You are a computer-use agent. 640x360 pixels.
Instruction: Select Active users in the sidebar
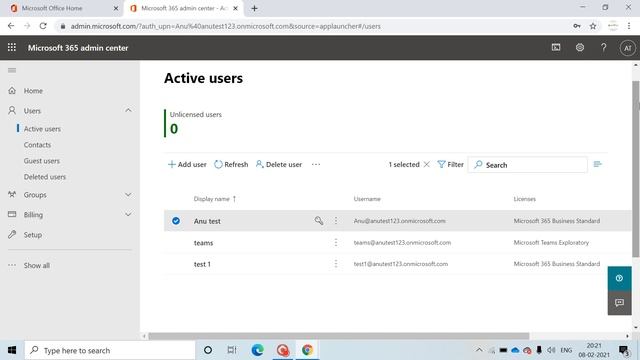42,129
